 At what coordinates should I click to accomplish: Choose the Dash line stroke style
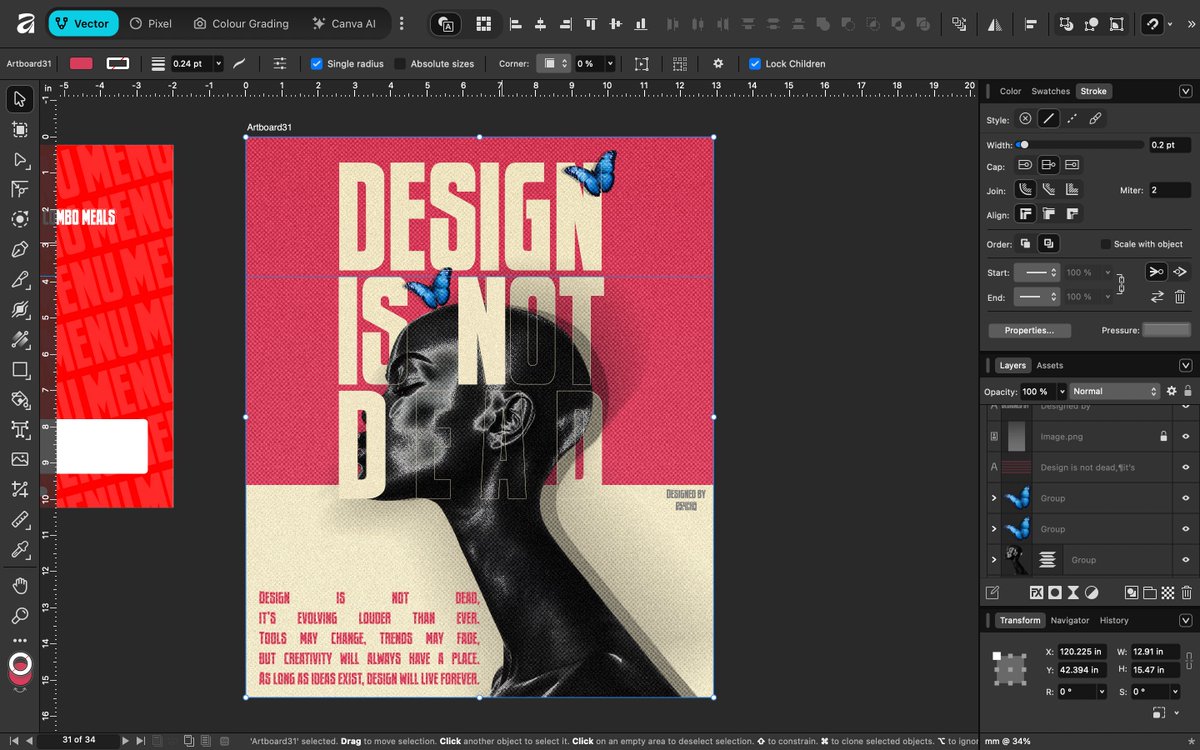[x=1071, y=119]
